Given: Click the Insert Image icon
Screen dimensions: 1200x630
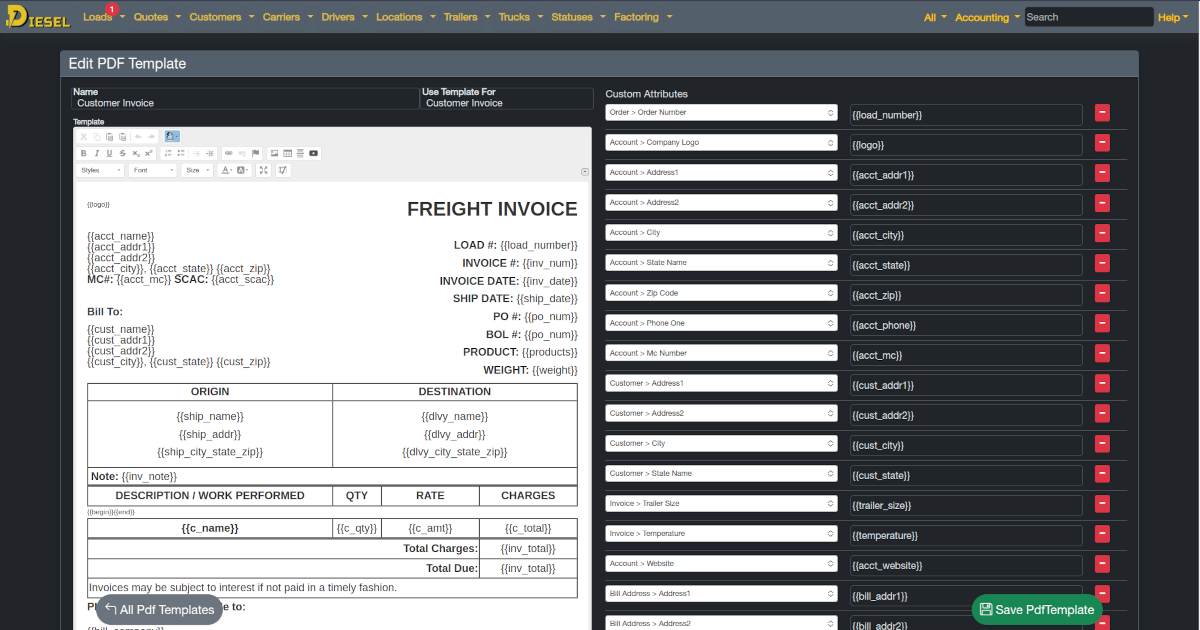Looking at the screenshot, I should pos(274,153).
